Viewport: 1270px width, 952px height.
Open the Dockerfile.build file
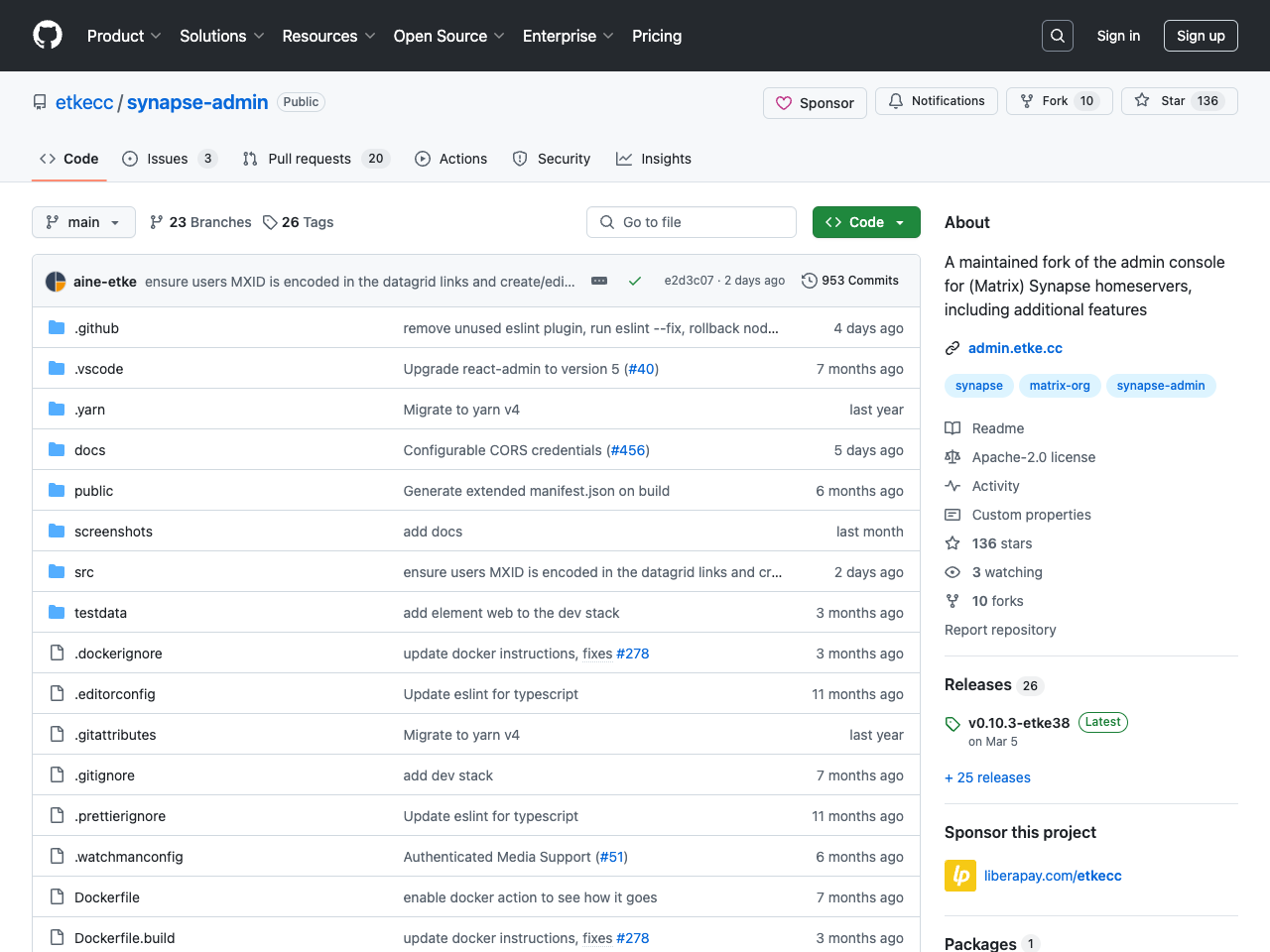click(125, 938)
